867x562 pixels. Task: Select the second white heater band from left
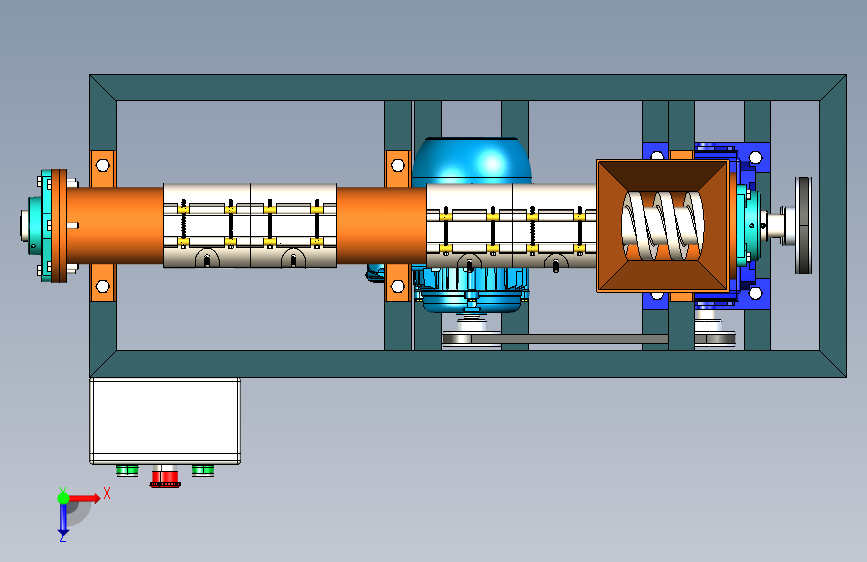tap(294, 226)
